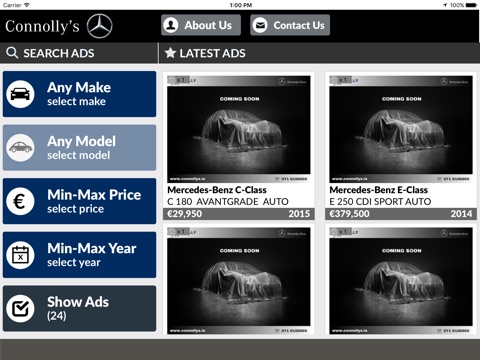Click the E 250 CDI SPORT AUTO text

pyautogui.click(x=380, y=202)
